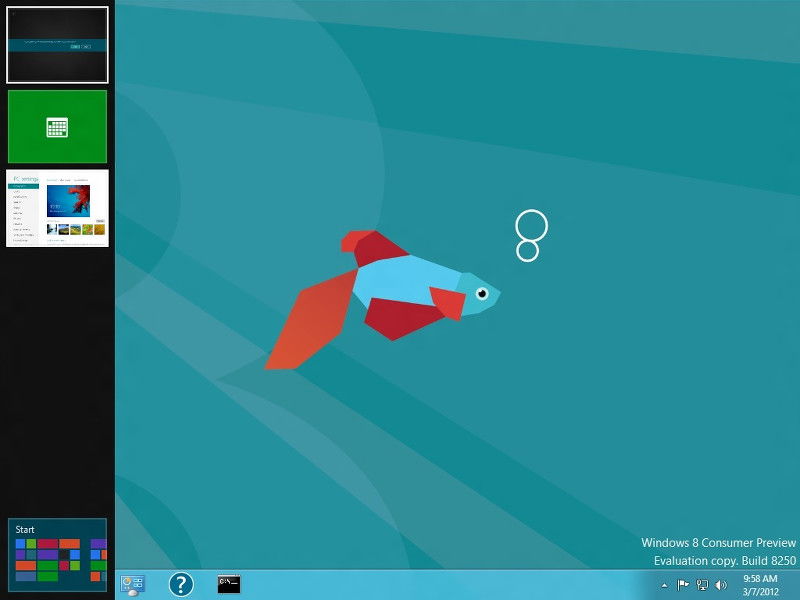Image resolution: width=800 pixels, height=600 pixels.
Task: Open the volume speaker tray icon
Action: pyautogui.click(x=721, y=585)
